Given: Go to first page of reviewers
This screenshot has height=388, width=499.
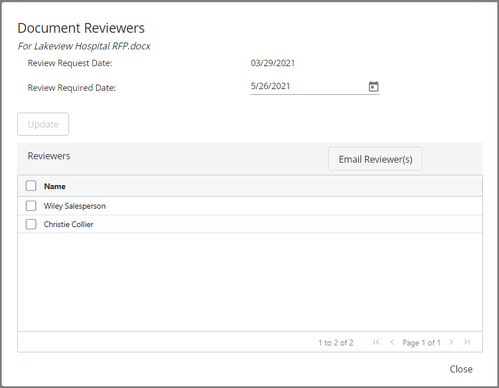Looking at the screenshot, I should coord(376,342).
